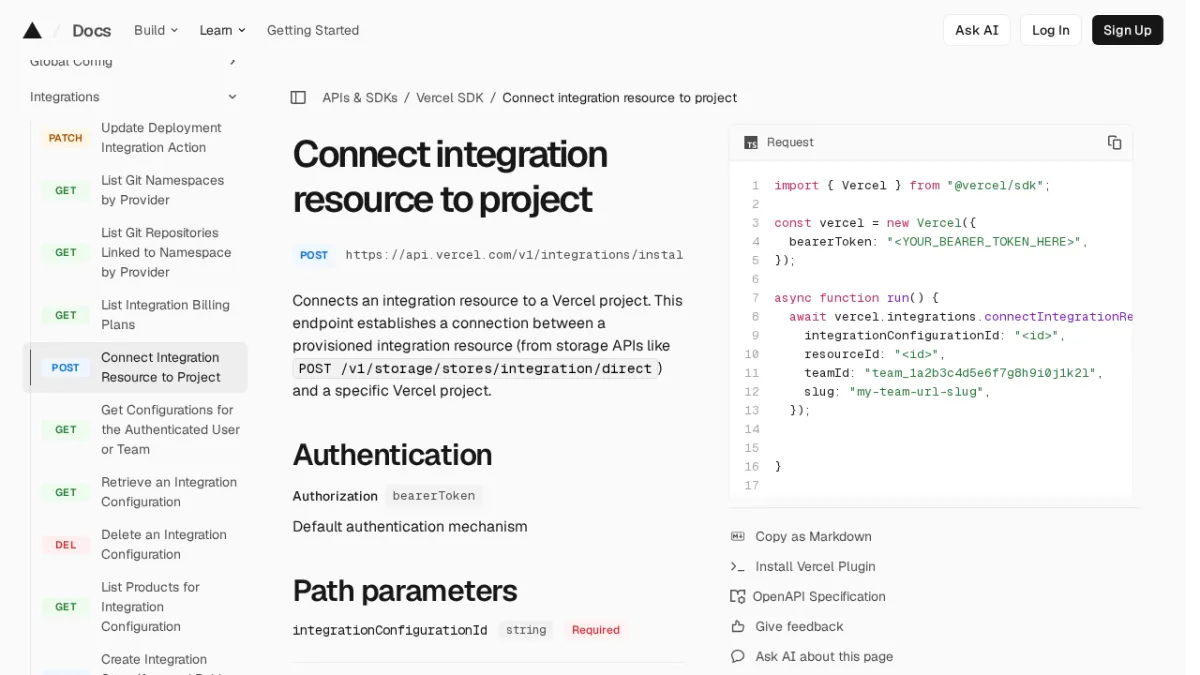Copy the request code snippet
1200x675 pixels.
pos(1114,143)
